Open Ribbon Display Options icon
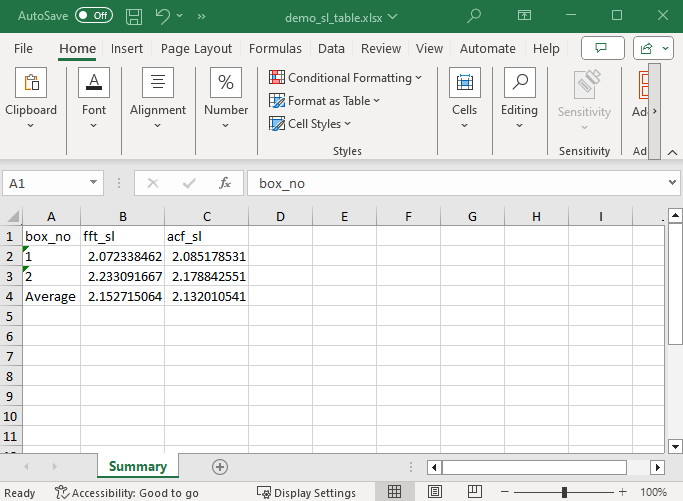Screen dimensions: 683x501 [x=524, y=16]
